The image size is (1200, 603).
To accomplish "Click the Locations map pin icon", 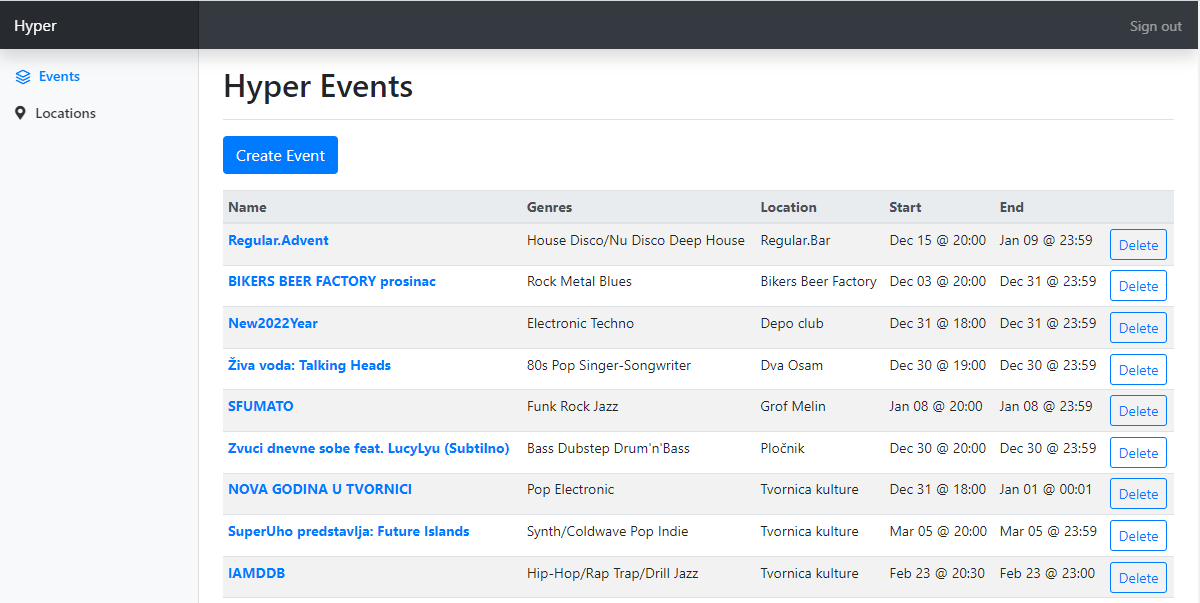I will 21,114.
